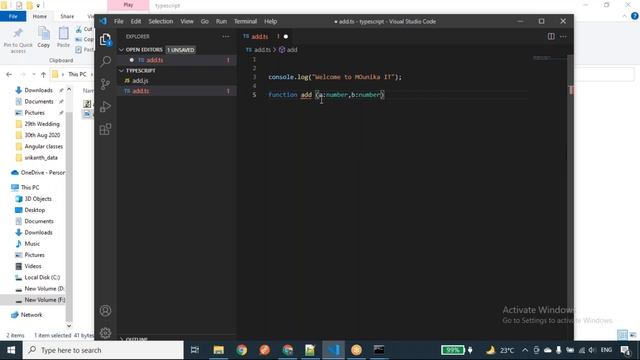This screenshot has width=640, height=360.
Task: Switch to Home tab in File Explorer
Action: [x=40, y=16]
